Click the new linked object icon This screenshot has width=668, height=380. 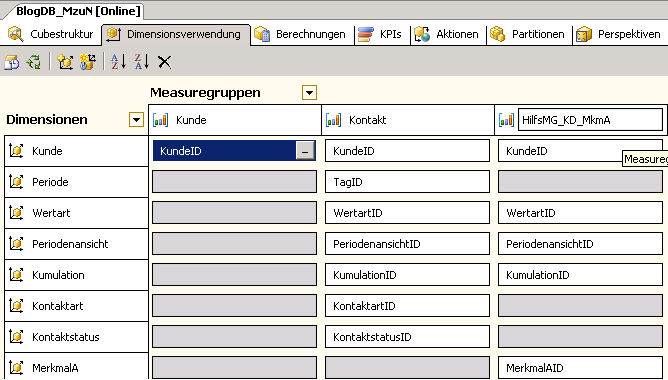tap(88, 62)
